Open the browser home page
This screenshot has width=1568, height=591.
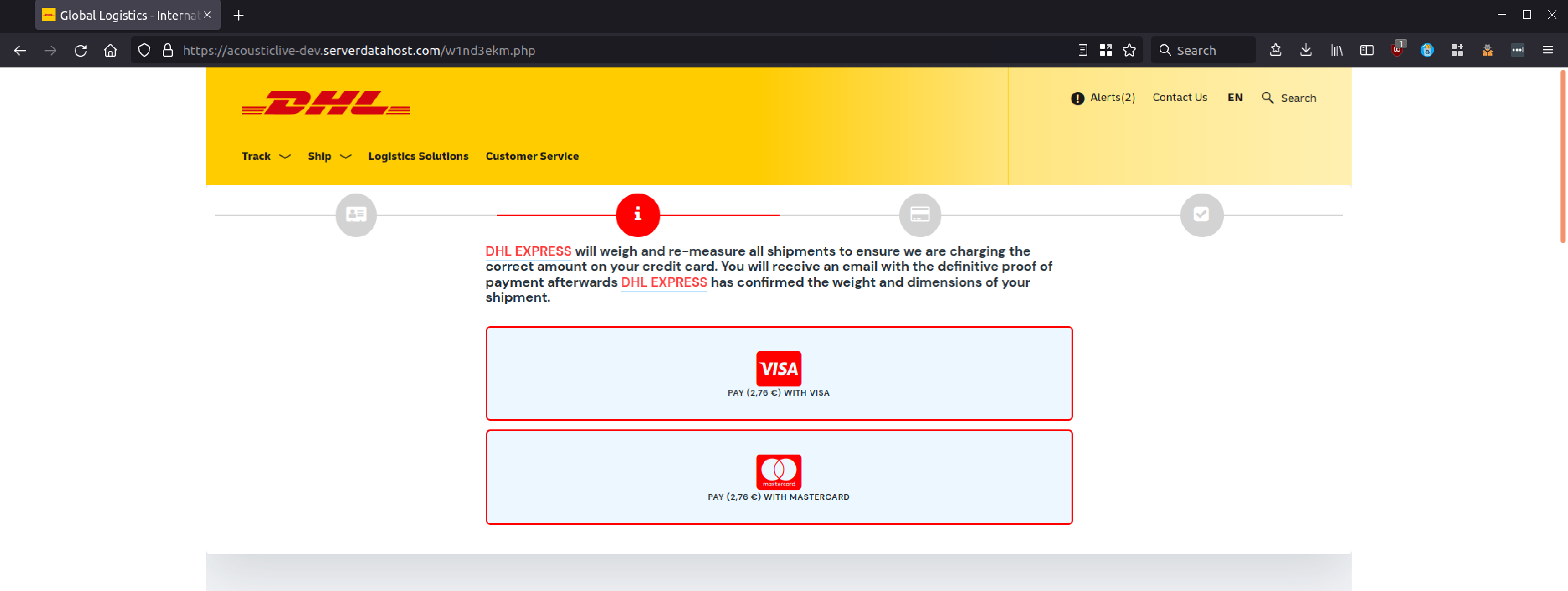(110, 51)
